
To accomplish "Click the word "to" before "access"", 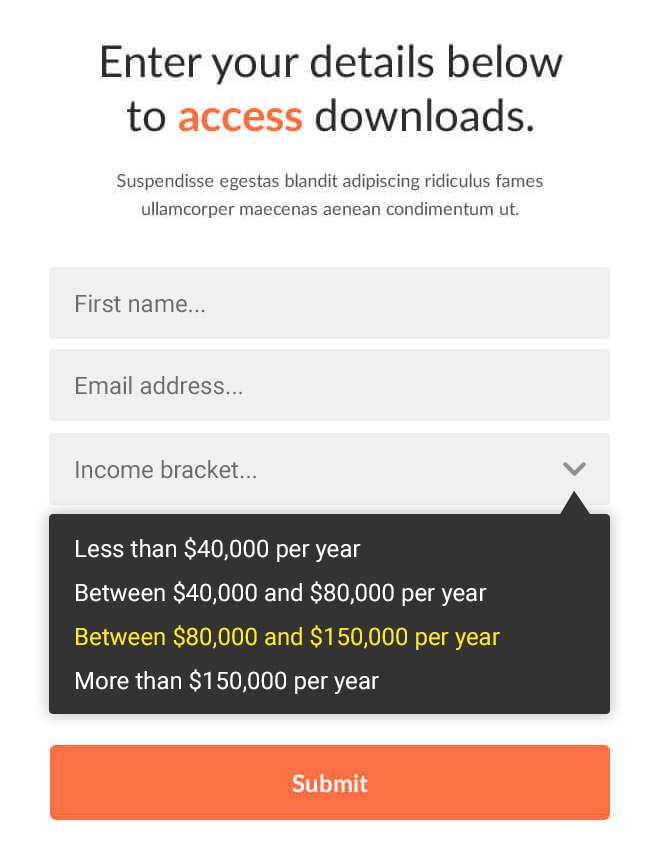I will coord(146,117).
